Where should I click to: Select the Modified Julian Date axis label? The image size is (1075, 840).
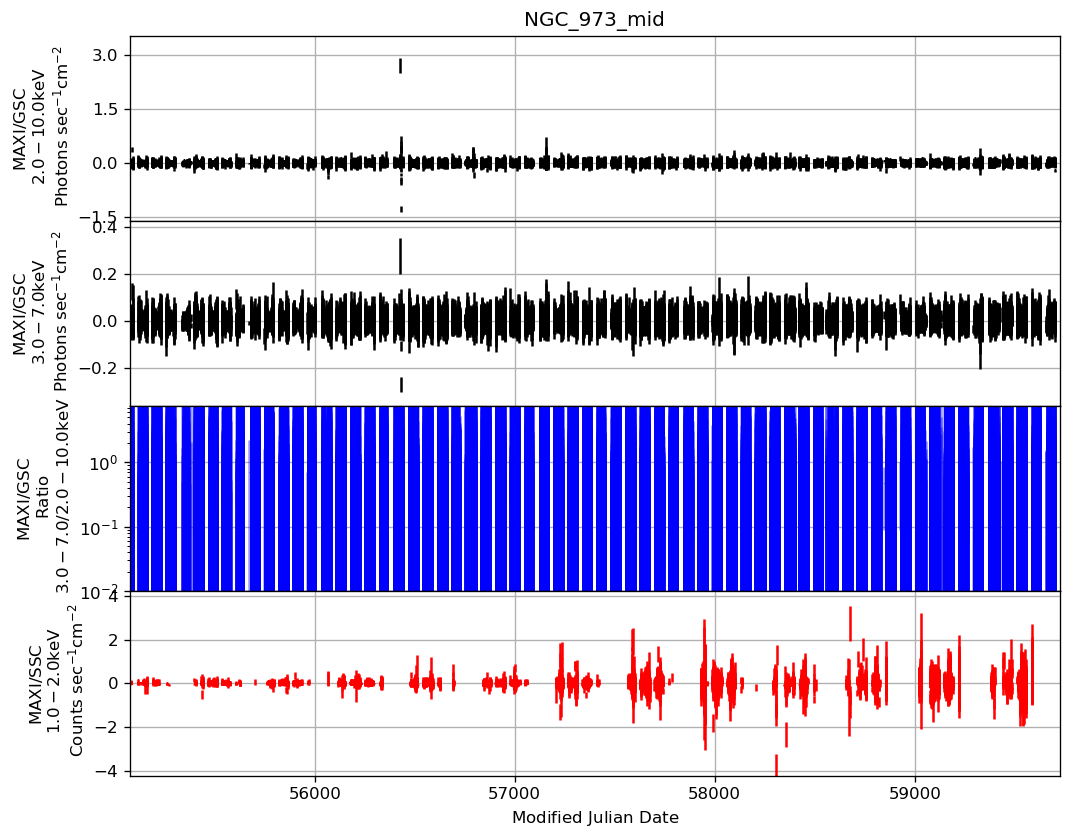595,817
